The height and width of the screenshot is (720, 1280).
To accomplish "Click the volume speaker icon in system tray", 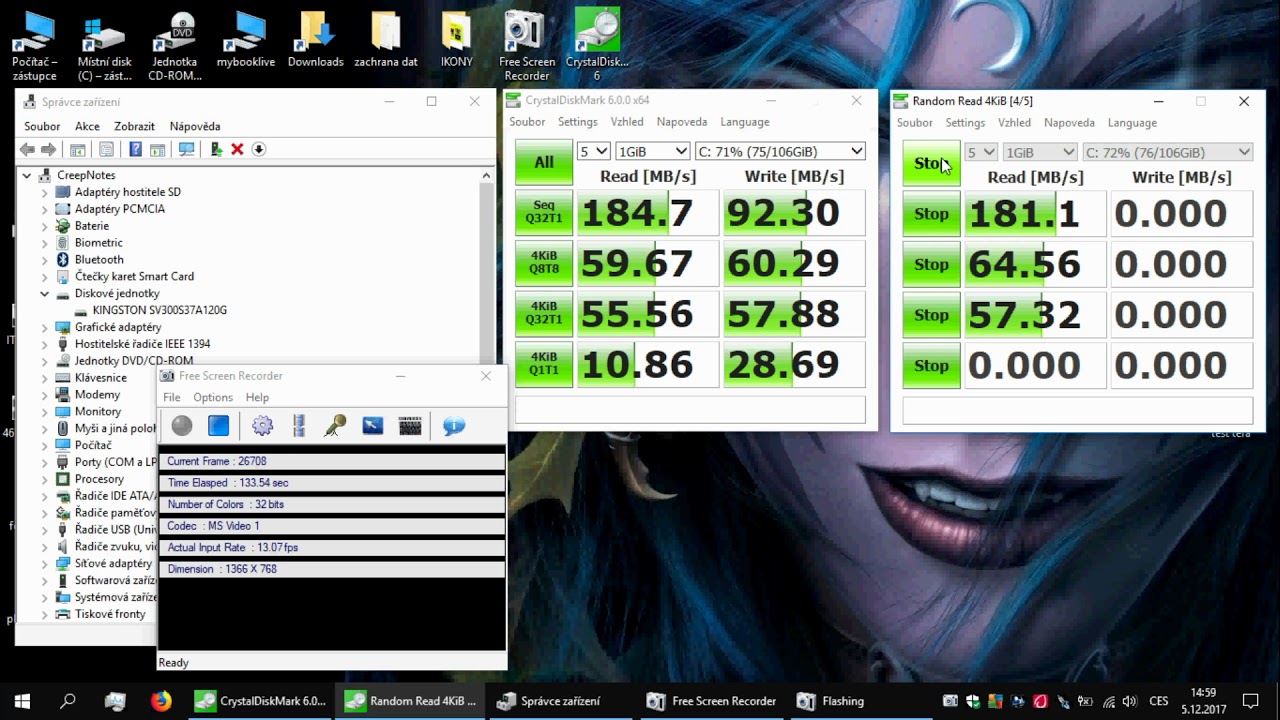I will coord(1129,701).
